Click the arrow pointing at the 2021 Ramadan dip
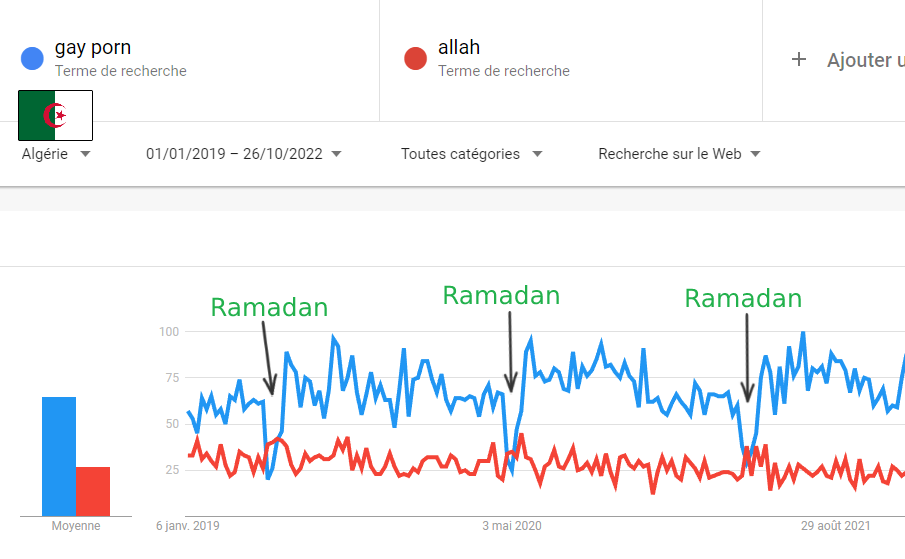905x559 pixels. [x=747, y=357]
